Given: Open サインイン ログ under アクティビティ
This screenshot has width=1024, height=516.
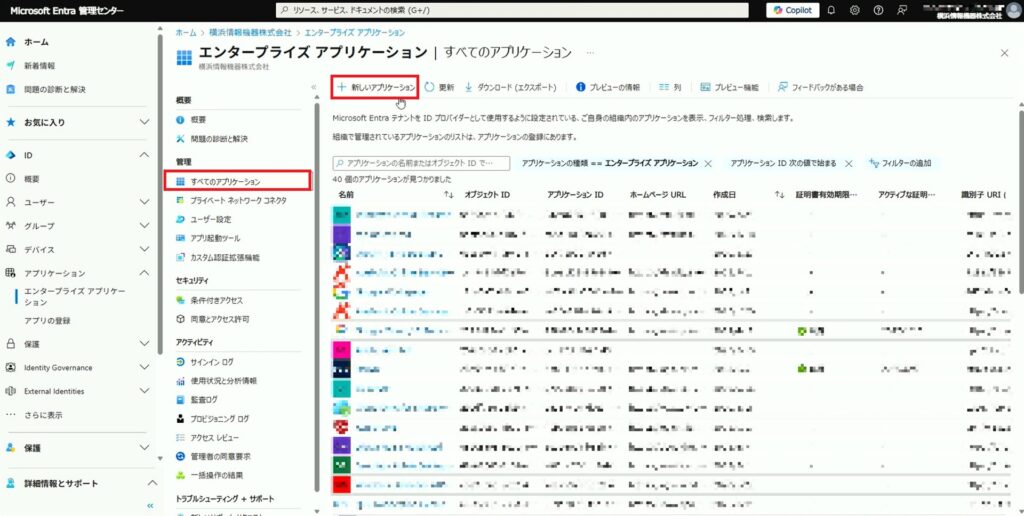Looking at the screenshot, I should pos(212,362).
